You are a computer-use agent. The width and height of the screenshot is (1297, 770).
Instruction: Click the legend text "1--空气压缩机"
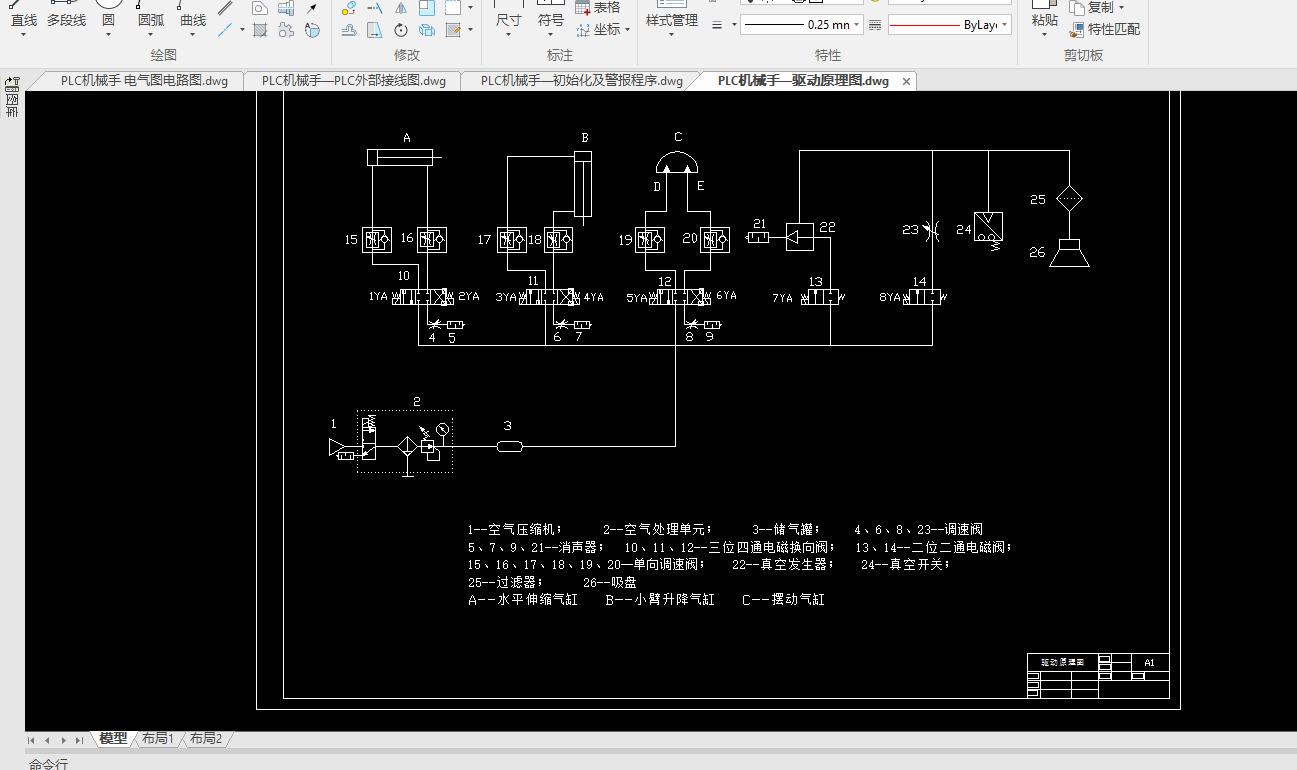point(514,530)
